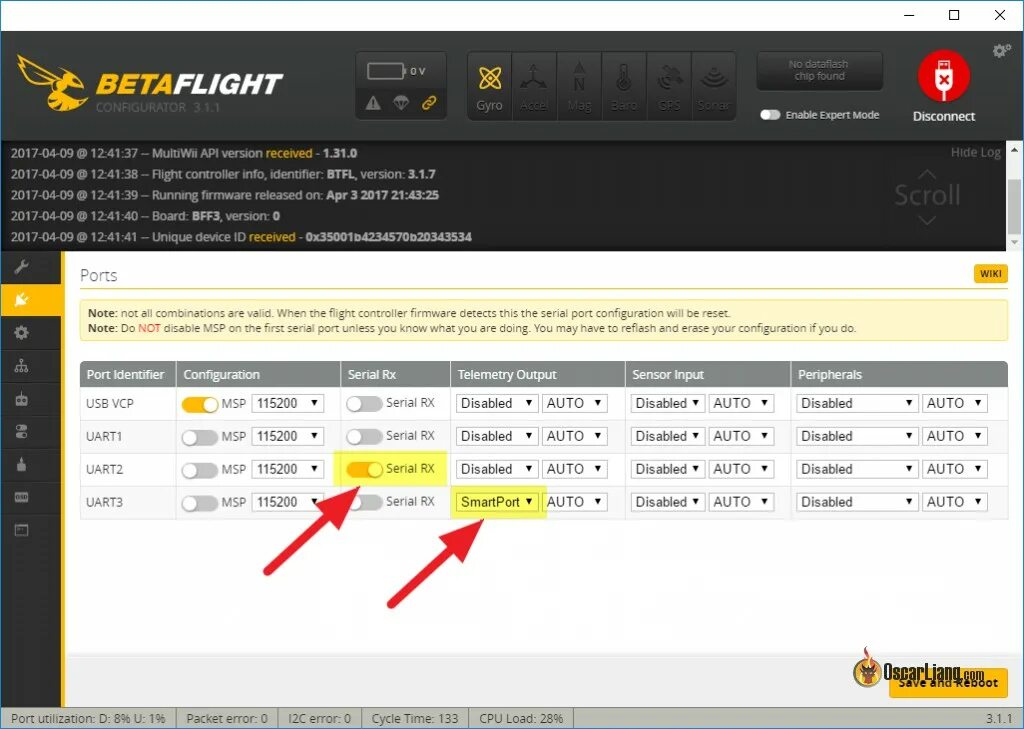
Task: Toggle Serial RX switch for UART1
Action: click(364, 436)
